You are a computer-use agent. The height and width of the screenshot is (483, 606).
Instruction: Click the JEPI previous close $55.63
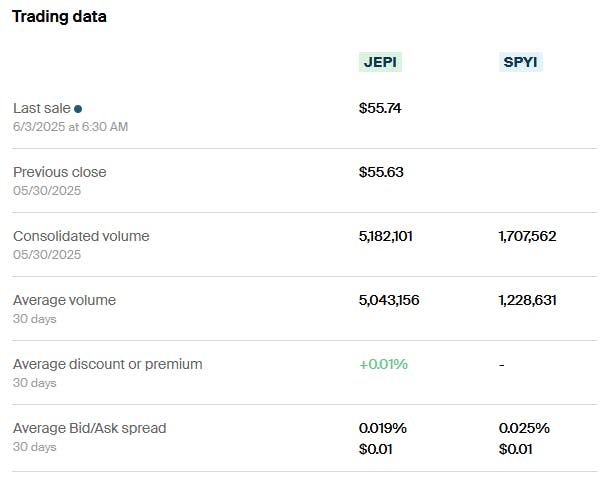pyautogui.click(x=381, y=172)
